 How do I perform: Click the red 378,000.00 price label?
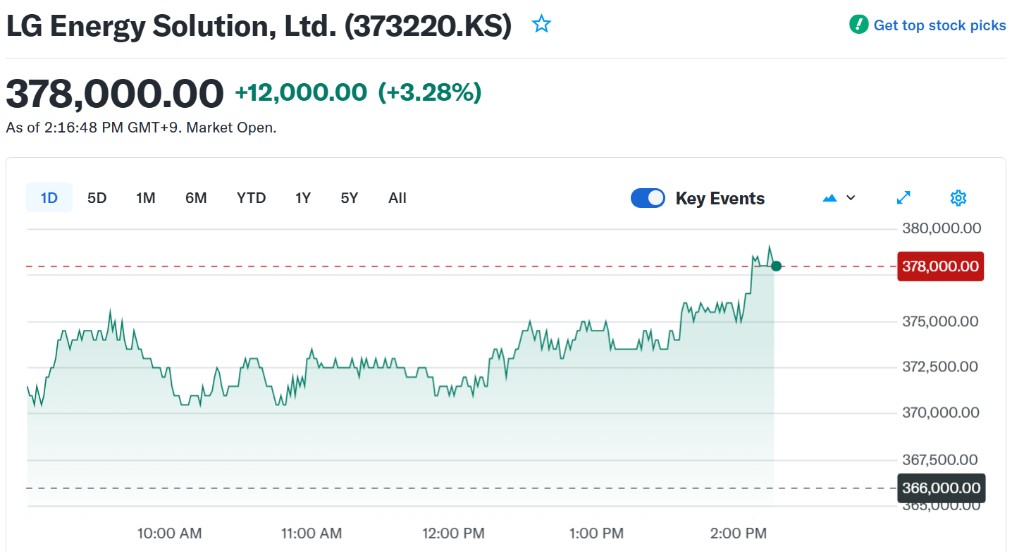pyautogui.click(x=940, y=267)
